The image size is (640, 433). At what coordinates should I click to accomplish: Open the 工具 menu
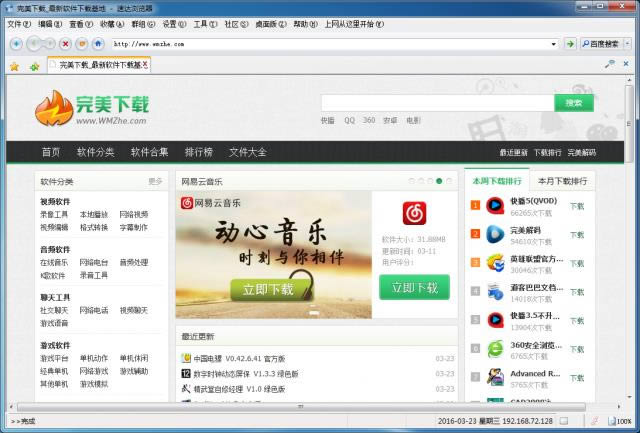point(205,24)
